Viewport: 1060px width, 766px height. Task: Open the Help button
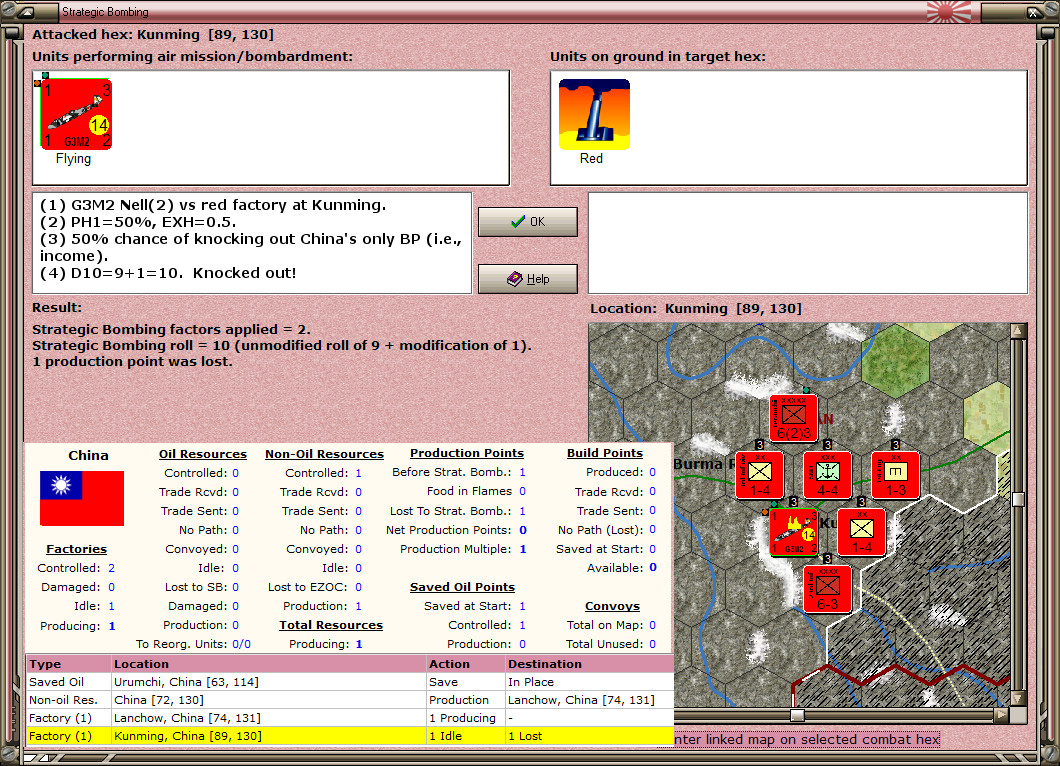click(x=527, y=279)
